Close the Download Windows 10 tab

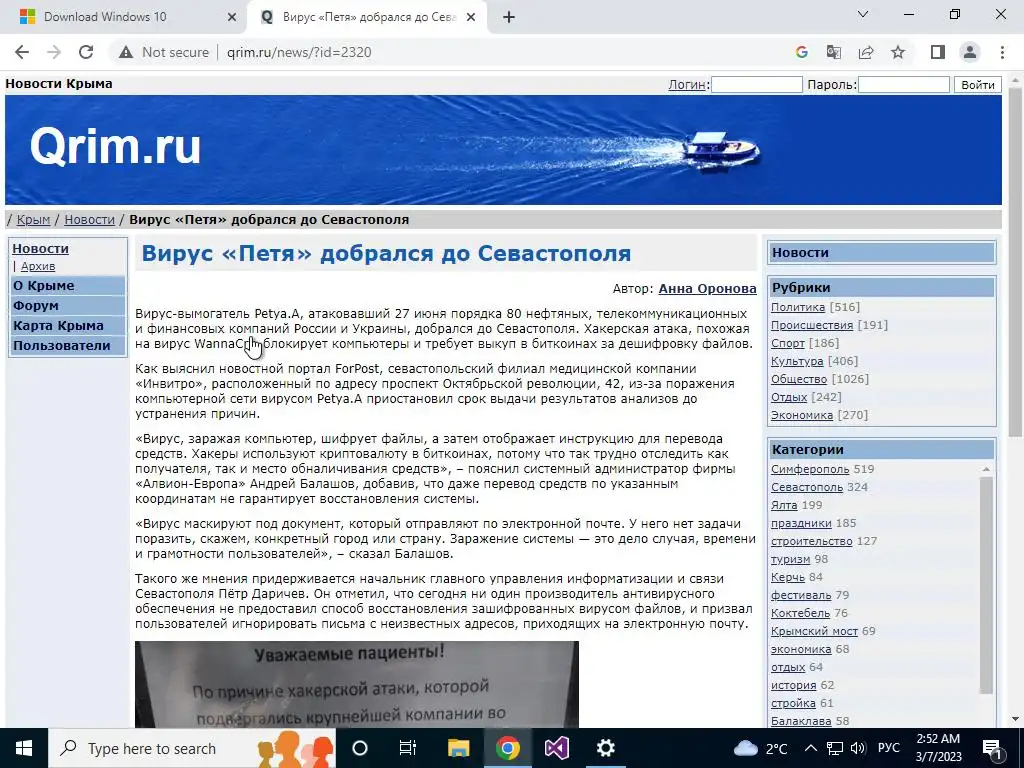[231, 18]
